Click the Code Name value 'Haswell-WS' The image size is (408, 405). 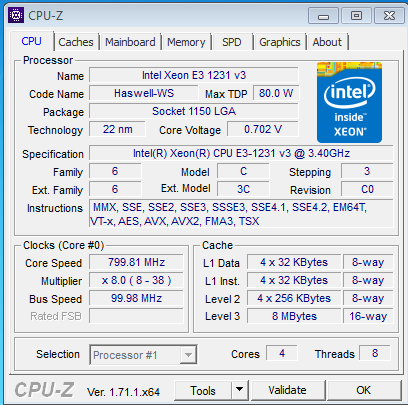pos(144,93)
